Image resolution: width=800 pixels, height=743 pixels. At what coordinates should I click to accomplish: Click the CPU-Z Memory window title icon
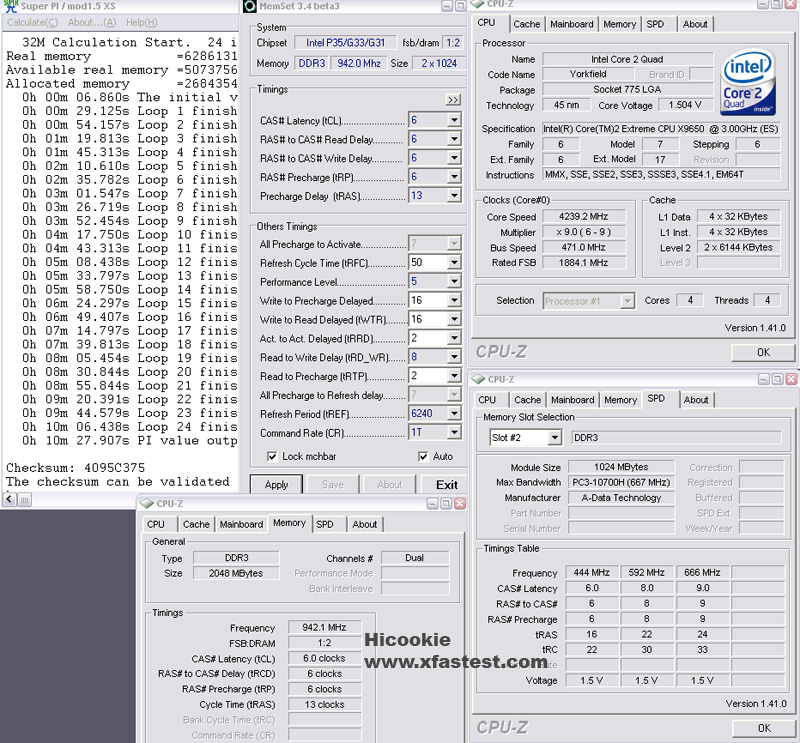[147, 504]
